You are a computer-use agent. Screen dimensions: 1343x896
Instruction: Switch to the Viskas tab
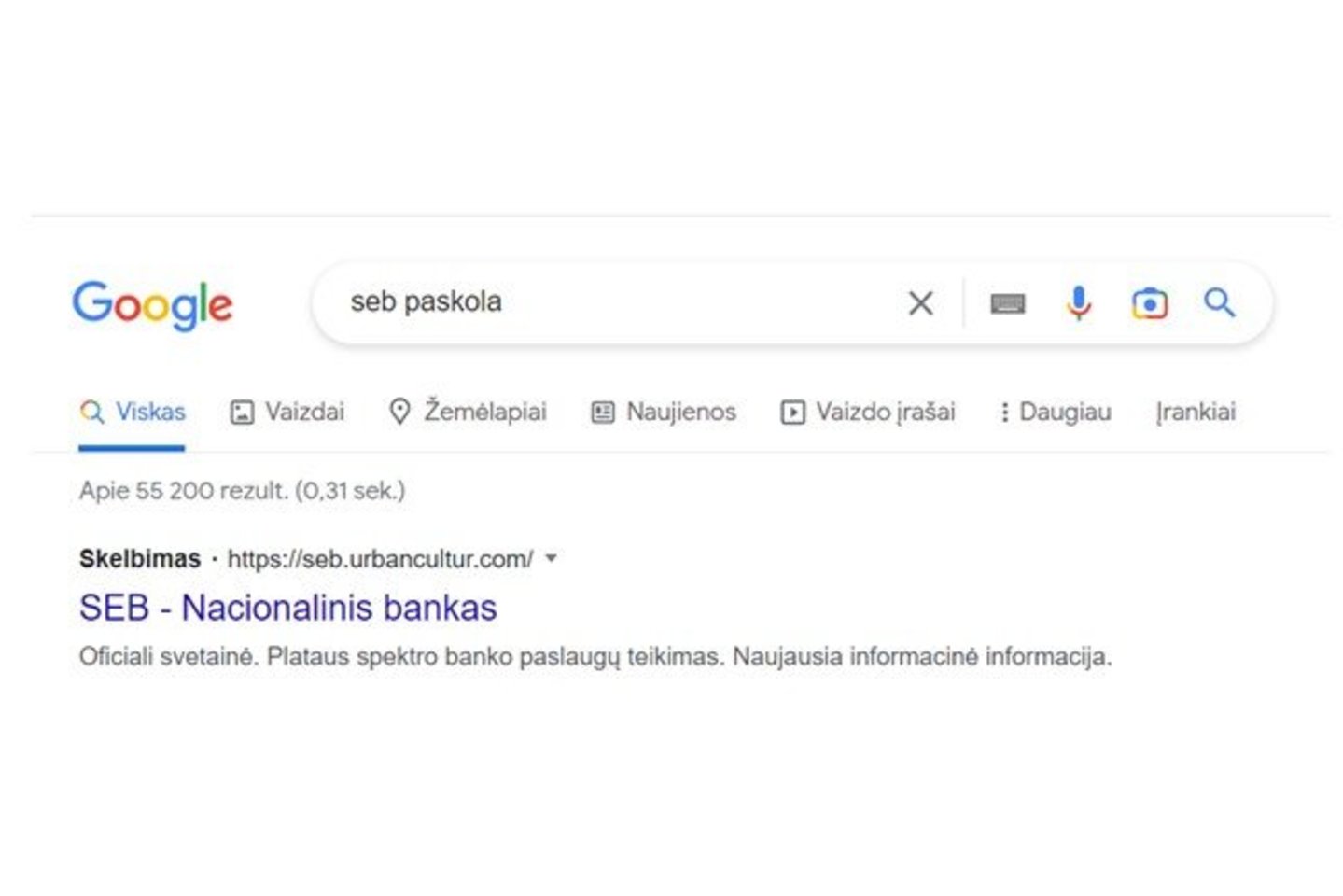[x=135, y=411]
